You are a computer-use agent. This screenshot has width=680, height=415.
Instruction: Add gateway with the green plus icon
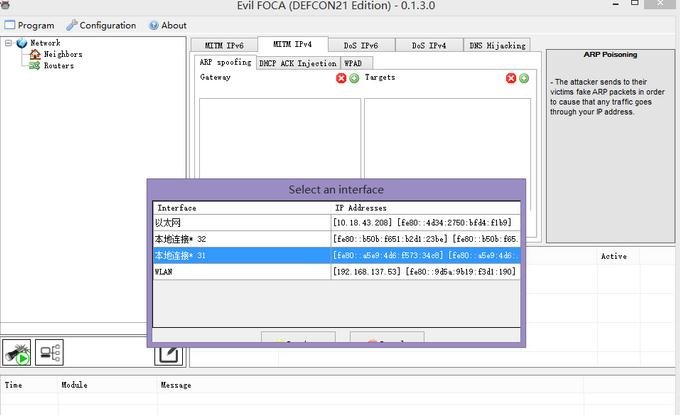pos(354,78)
